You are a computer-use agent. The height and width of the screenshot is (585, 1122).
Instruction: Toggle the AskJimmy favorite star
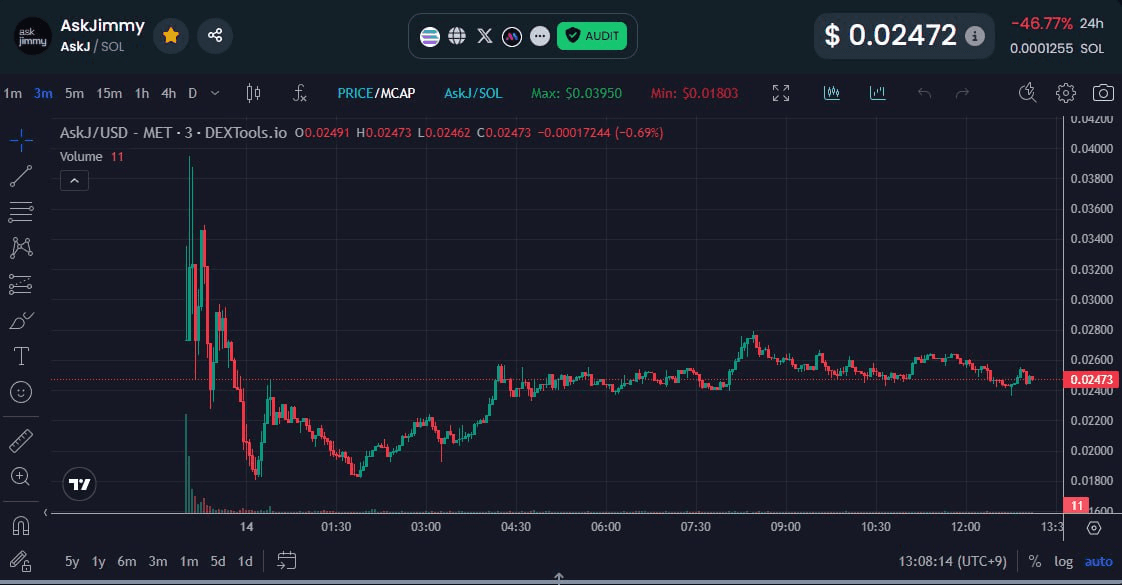click(x=171, y=35)
